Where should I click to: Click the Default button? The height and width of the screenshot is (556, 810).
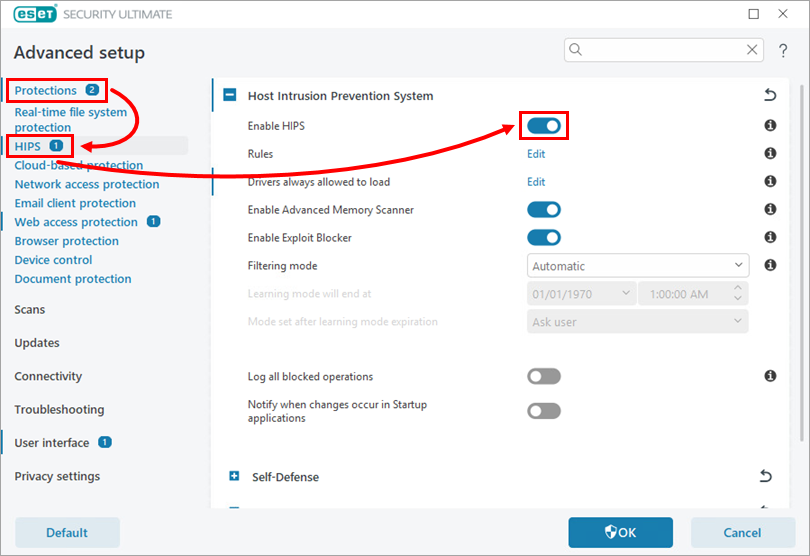pyautogui.click(x=67, y=532)
